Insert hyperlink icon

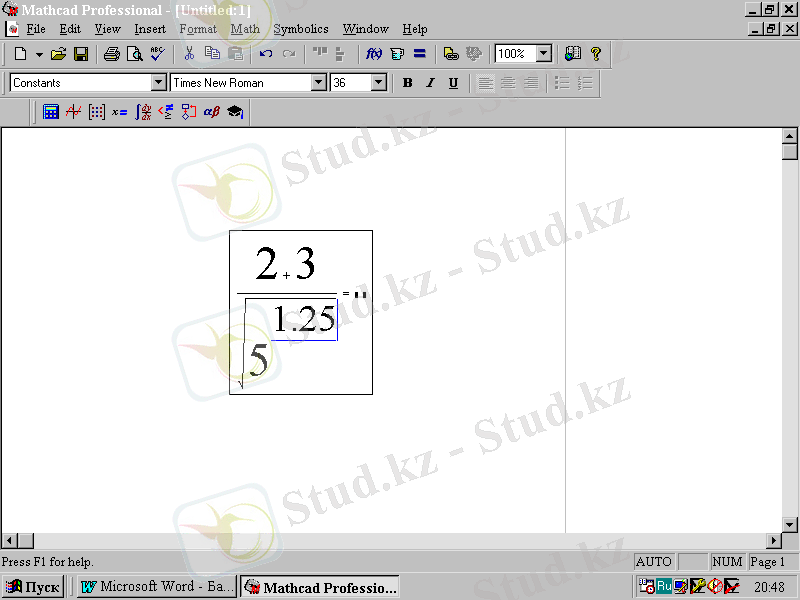click(x=451, y=54)
